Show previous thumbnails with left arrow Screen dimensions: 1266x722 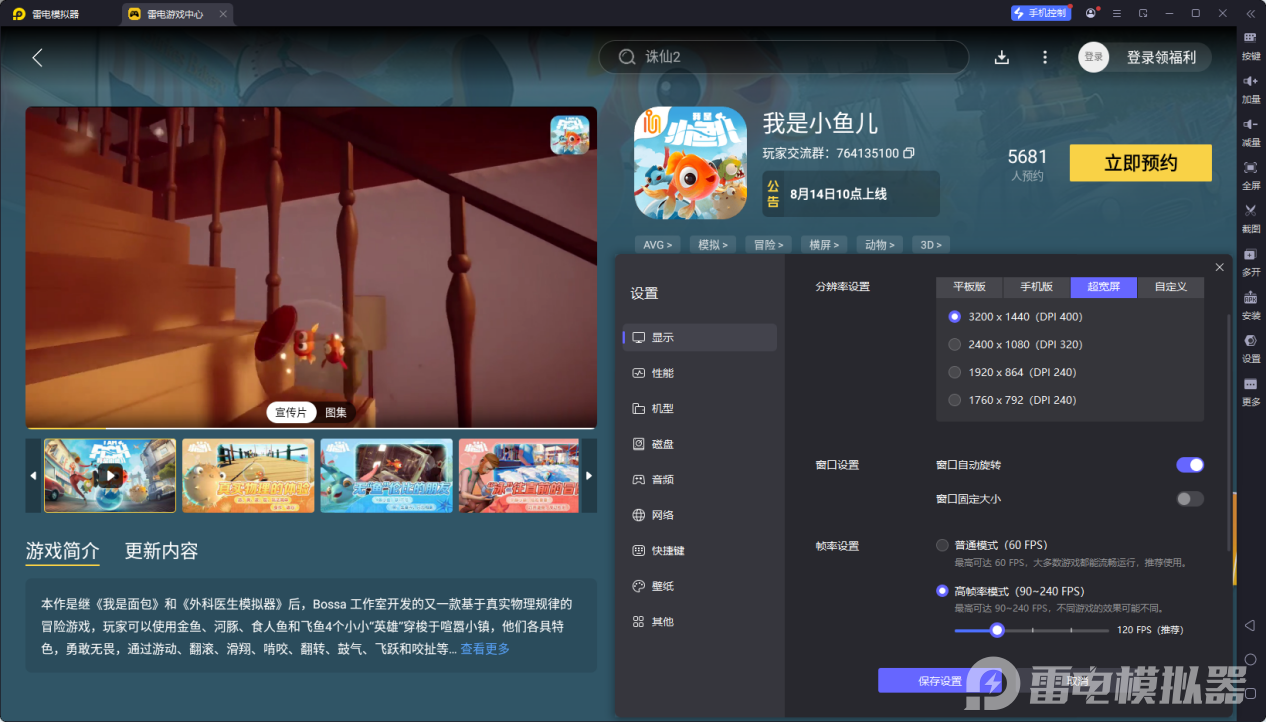coord(33,476)
